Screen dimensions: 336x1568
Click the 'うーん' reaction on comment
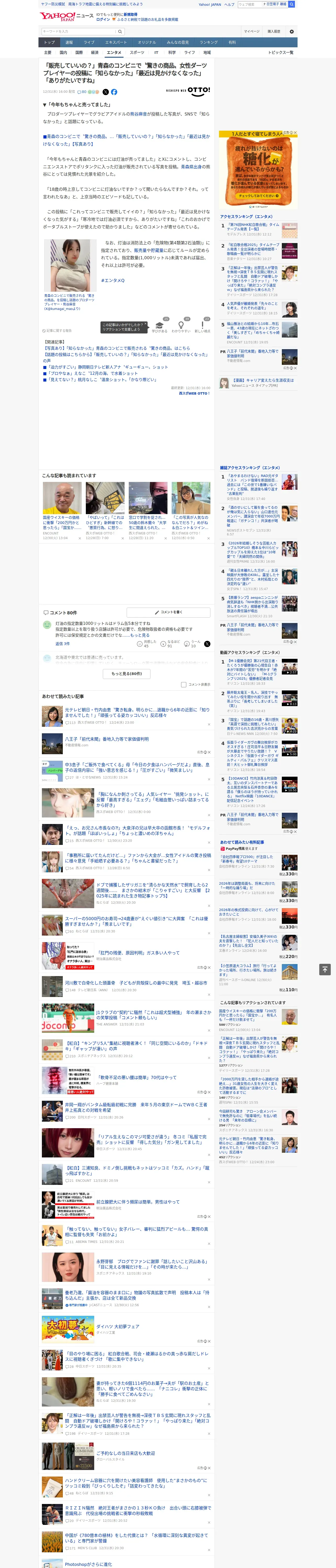187,643
